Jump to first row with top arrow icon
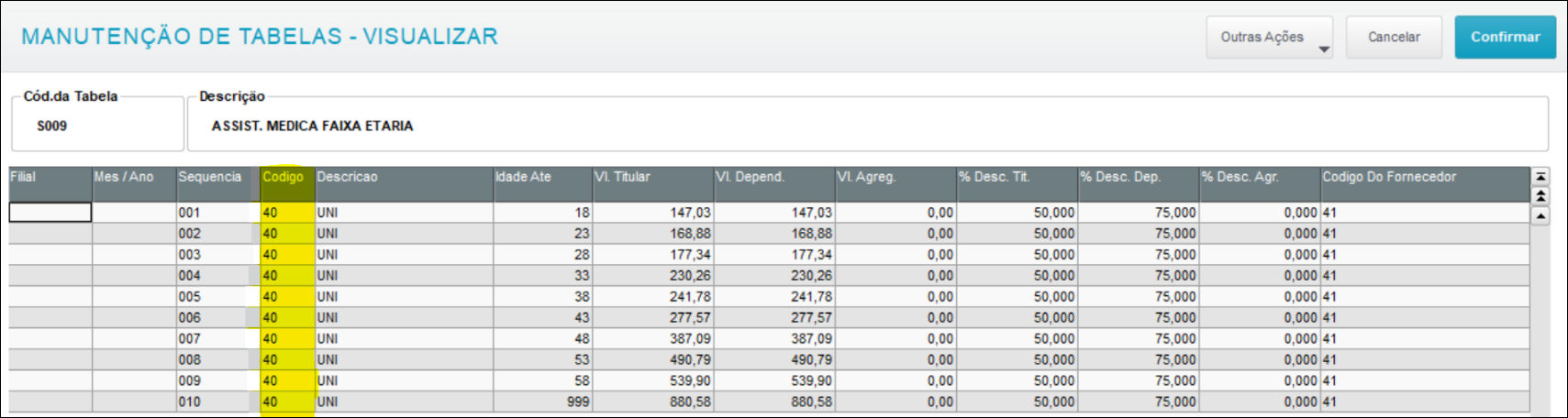This screenshot has width=1568, height=418. click(1540, 176)
